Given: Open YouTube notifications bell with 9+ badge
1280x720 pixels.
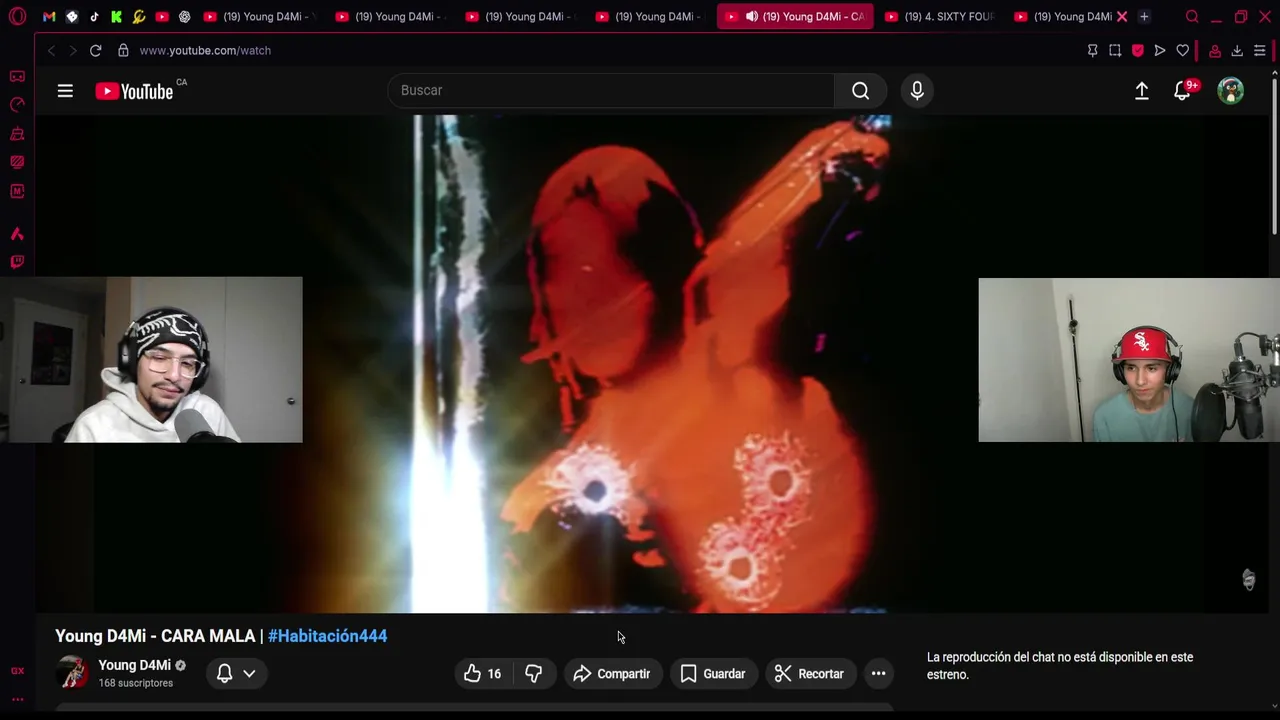Looking at the screenshot, I should coord(1183,91).
